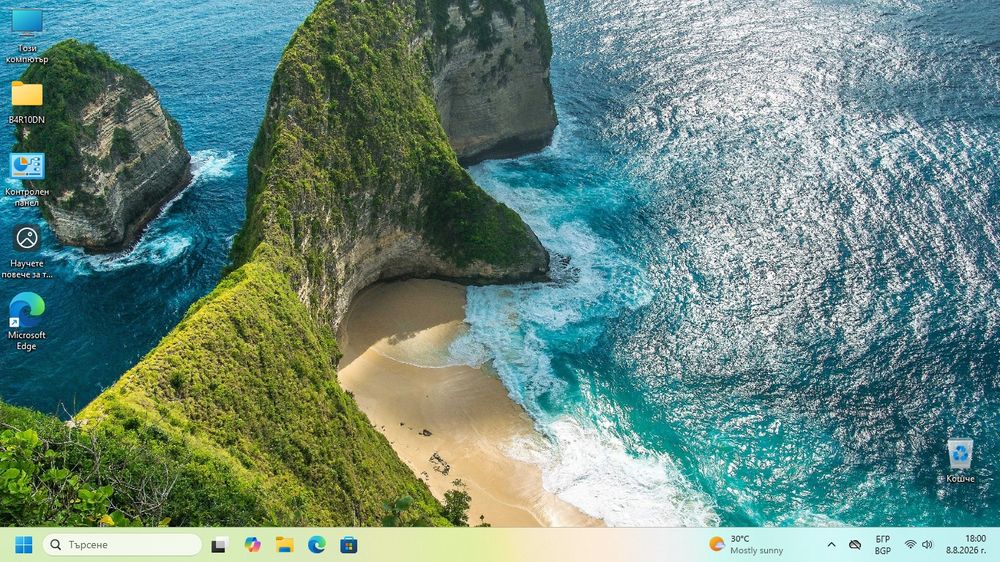Select the 'Контролен панел' desktop shortcut
The width and height of the screenshot is (1000, 562).
pyautogui.click(x=27, y=180)
